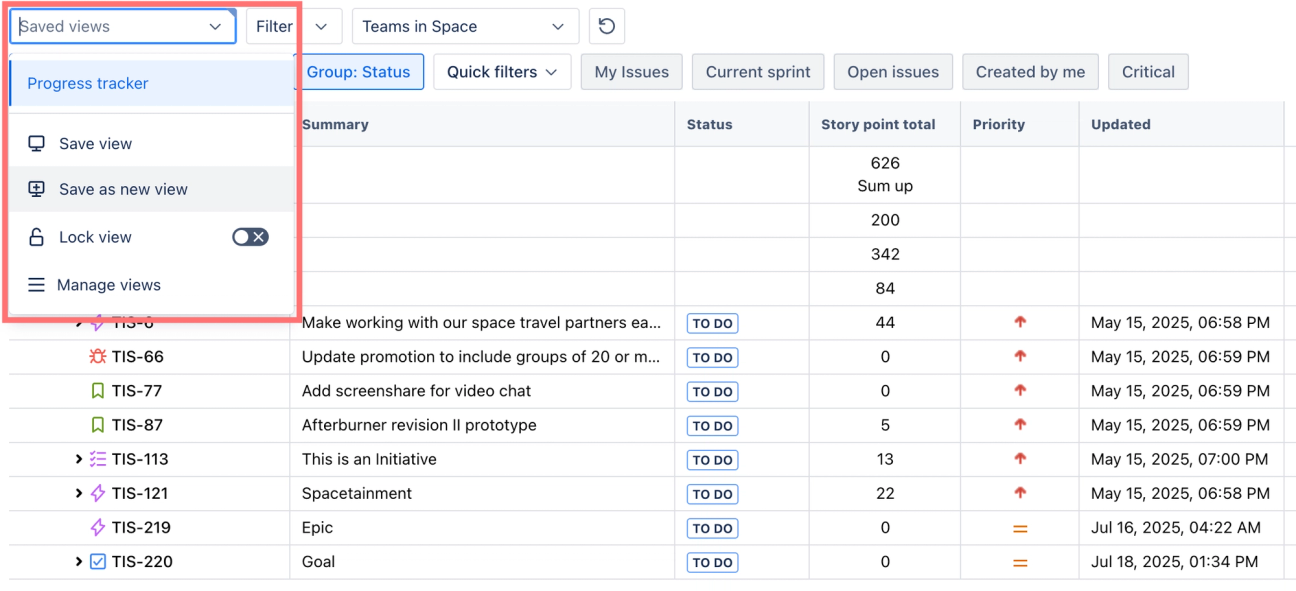The width and height of the screenshot is (1296, 591).
Task: Click the Manage views list icon
Action: pyautogui.click(x=37, y=285)
